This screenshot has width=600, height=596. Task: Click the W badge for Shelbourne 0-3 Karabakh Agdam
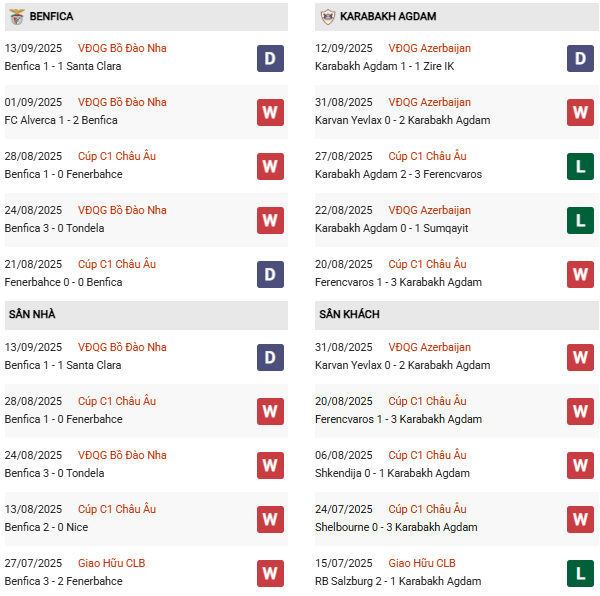pyautogui.click(x=580, y=519)
